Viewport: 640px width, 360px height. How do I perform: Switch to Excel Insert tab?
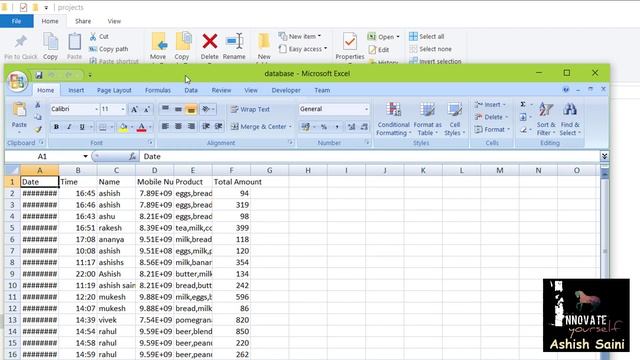pyautogui.click(x=76, y=90)
